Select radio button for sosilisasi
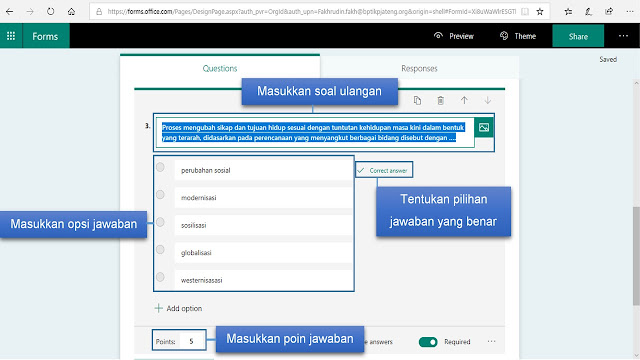This screenshot has height=360, width=640. click(160, 222)
